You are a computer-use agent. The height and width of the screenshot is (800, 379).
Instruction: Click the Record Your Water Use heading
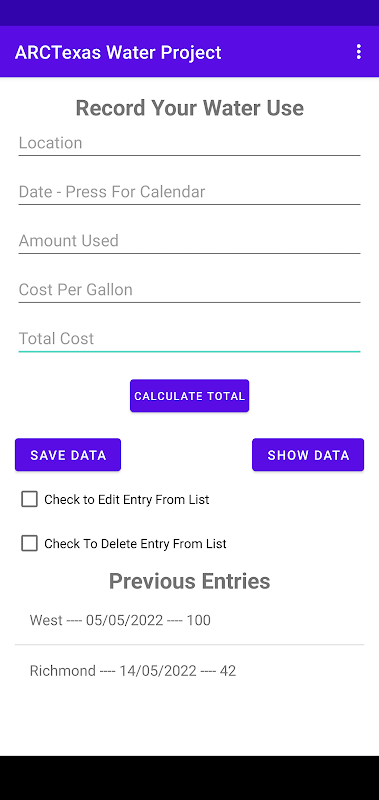click(x=189, y=108)
